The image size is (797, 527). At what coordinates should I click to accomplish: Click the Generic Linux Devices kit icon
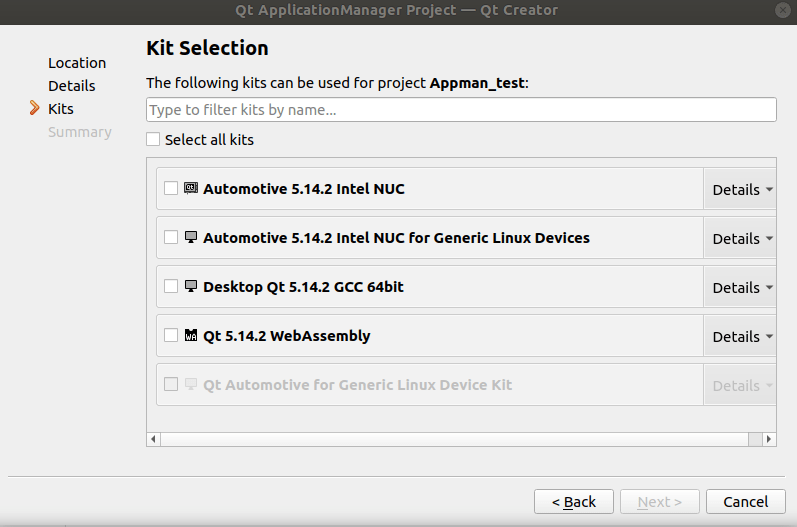coord(191,237)
